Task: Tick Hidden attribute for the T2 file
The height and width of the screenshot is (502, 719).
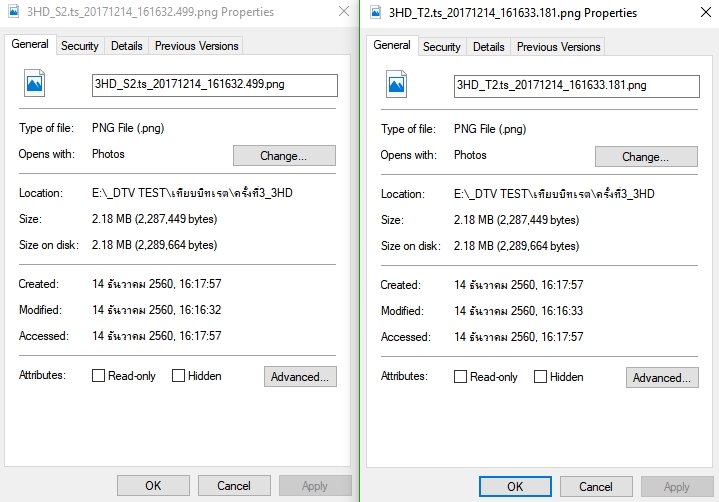Action: point(540,377)
